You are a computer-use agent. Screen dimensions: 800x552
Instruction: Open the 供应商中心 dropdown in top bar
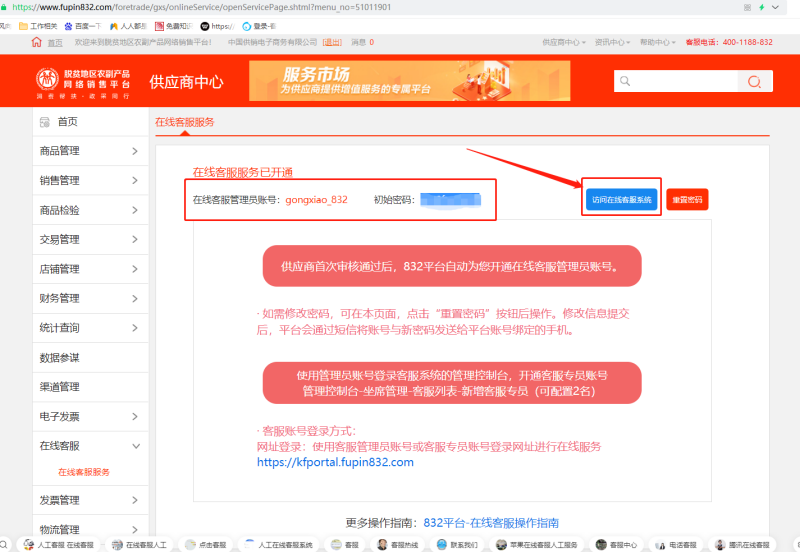click(x=563, y=42)
